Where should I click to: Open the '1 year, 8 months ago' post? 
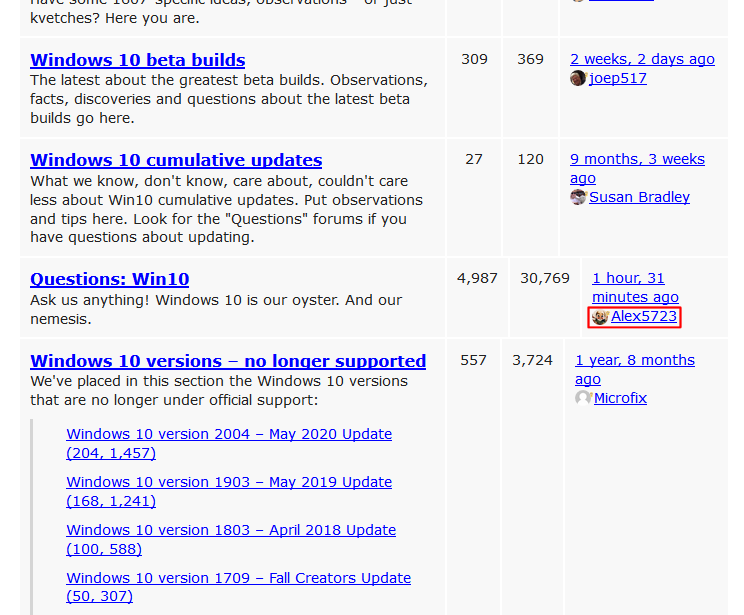click(x=635, y=370)
